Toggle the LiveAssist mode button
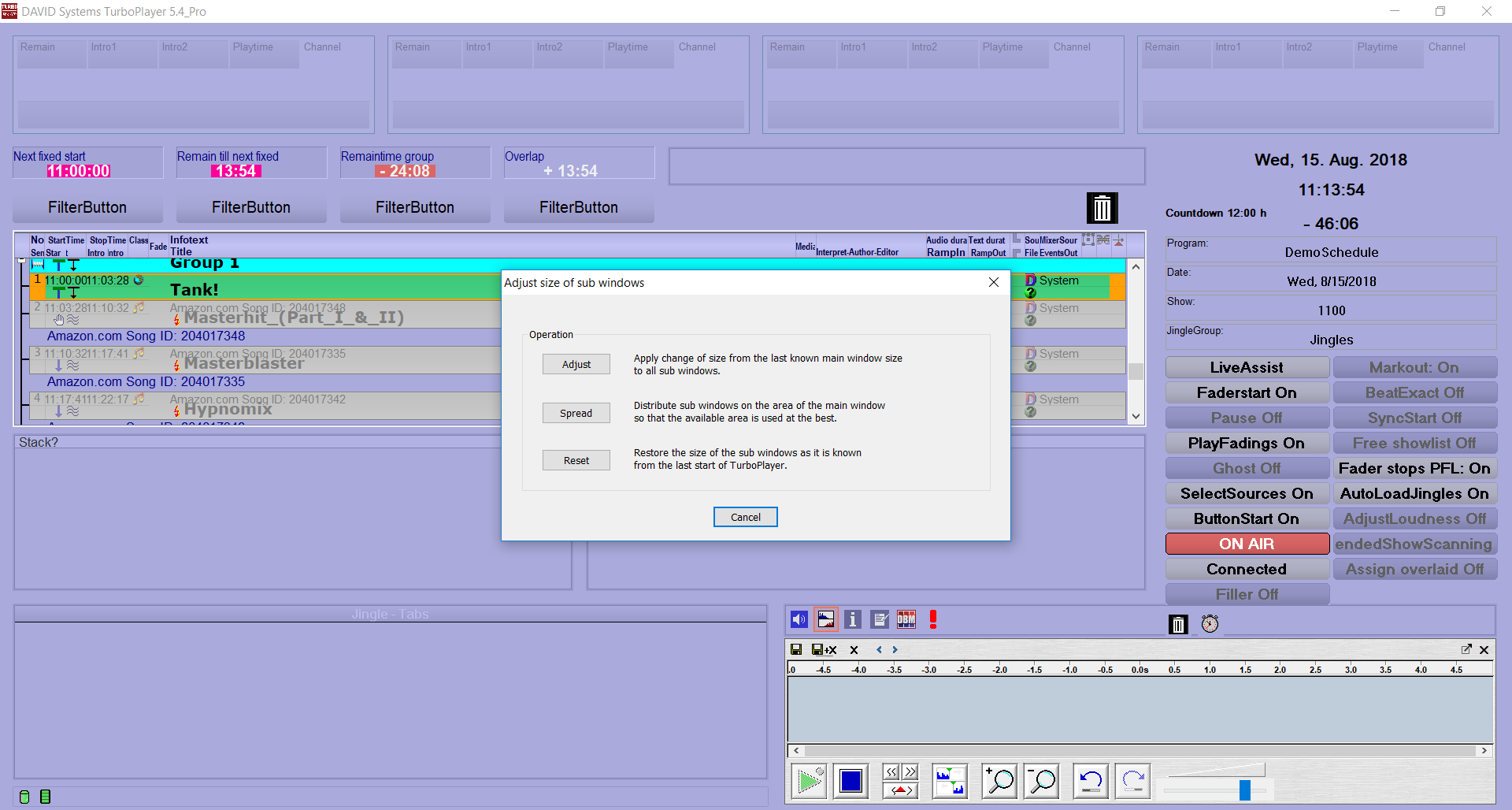Image resolution: width=1512 pixels, height=810 pixels. 1247,367
